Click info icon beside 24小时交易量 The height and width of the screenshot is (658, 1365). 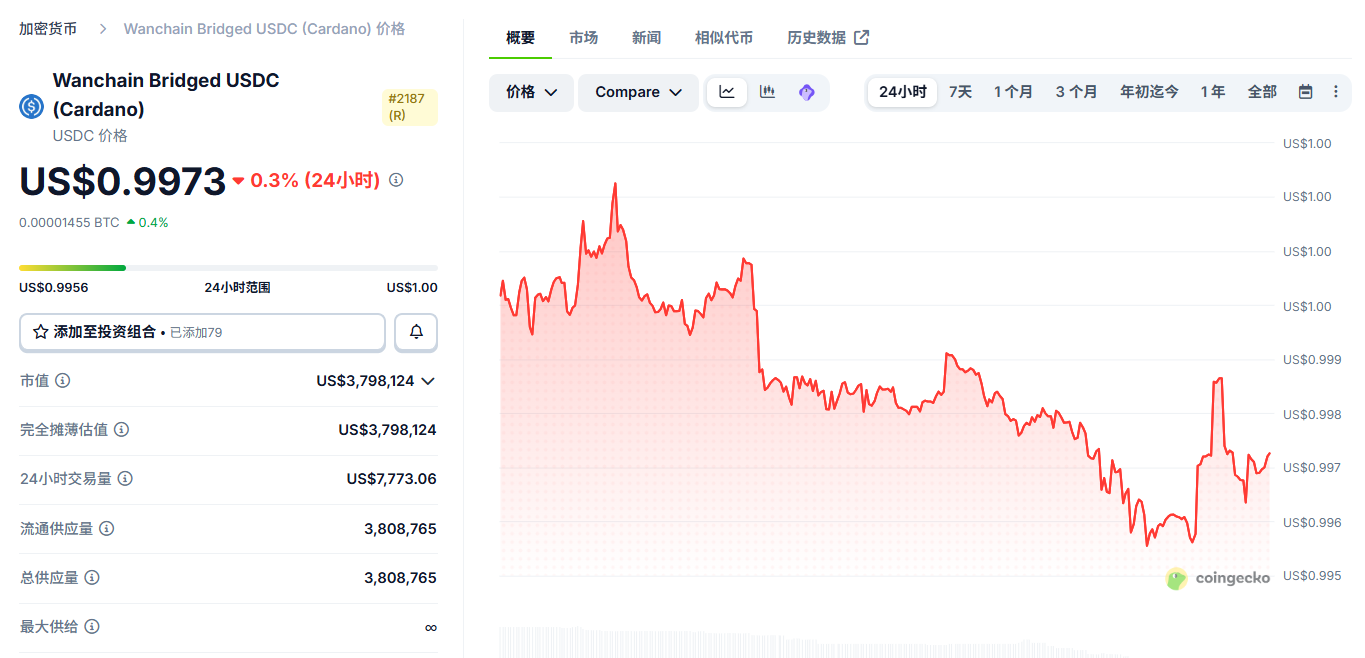pyautogui.click(x=125, y=479)
